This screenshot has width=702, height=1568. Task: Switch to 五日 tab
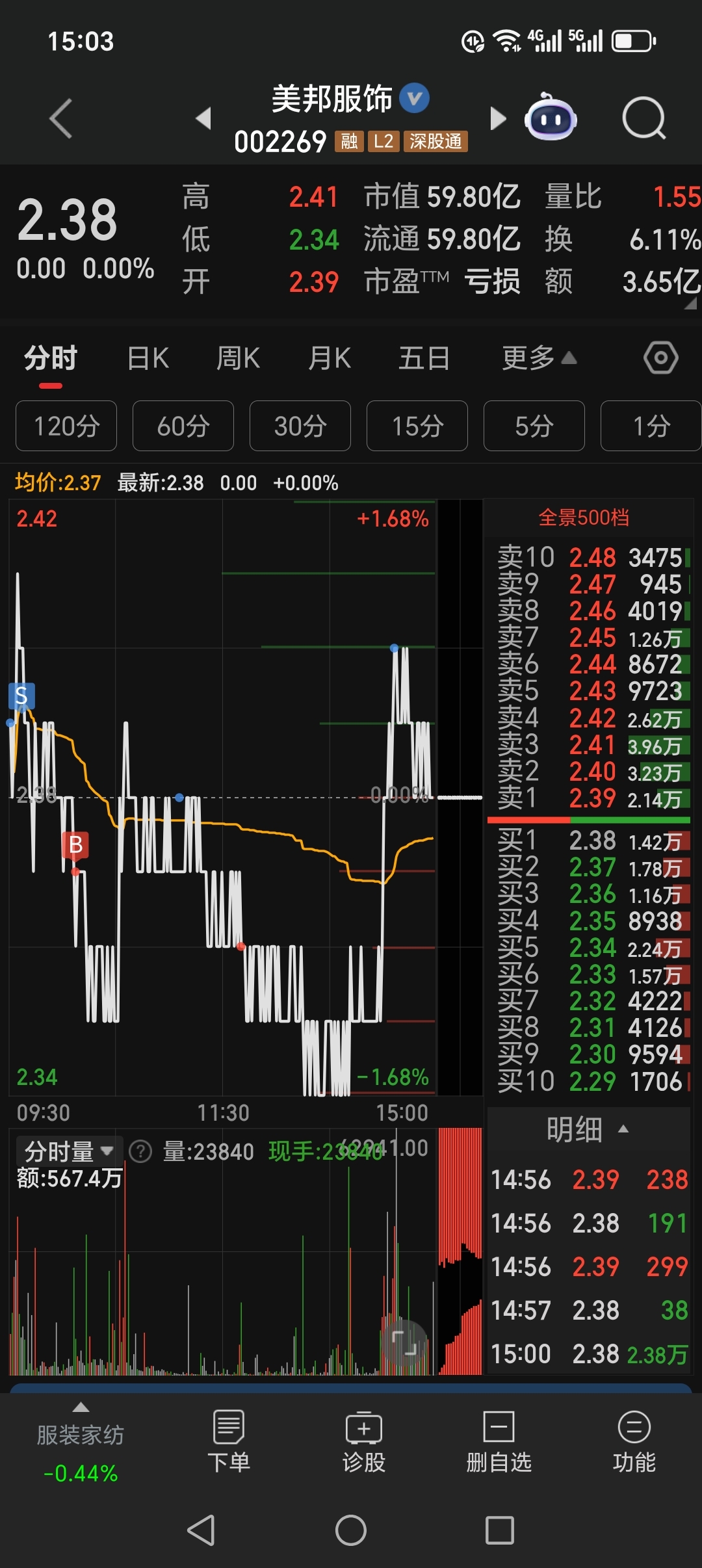point(424,358)
